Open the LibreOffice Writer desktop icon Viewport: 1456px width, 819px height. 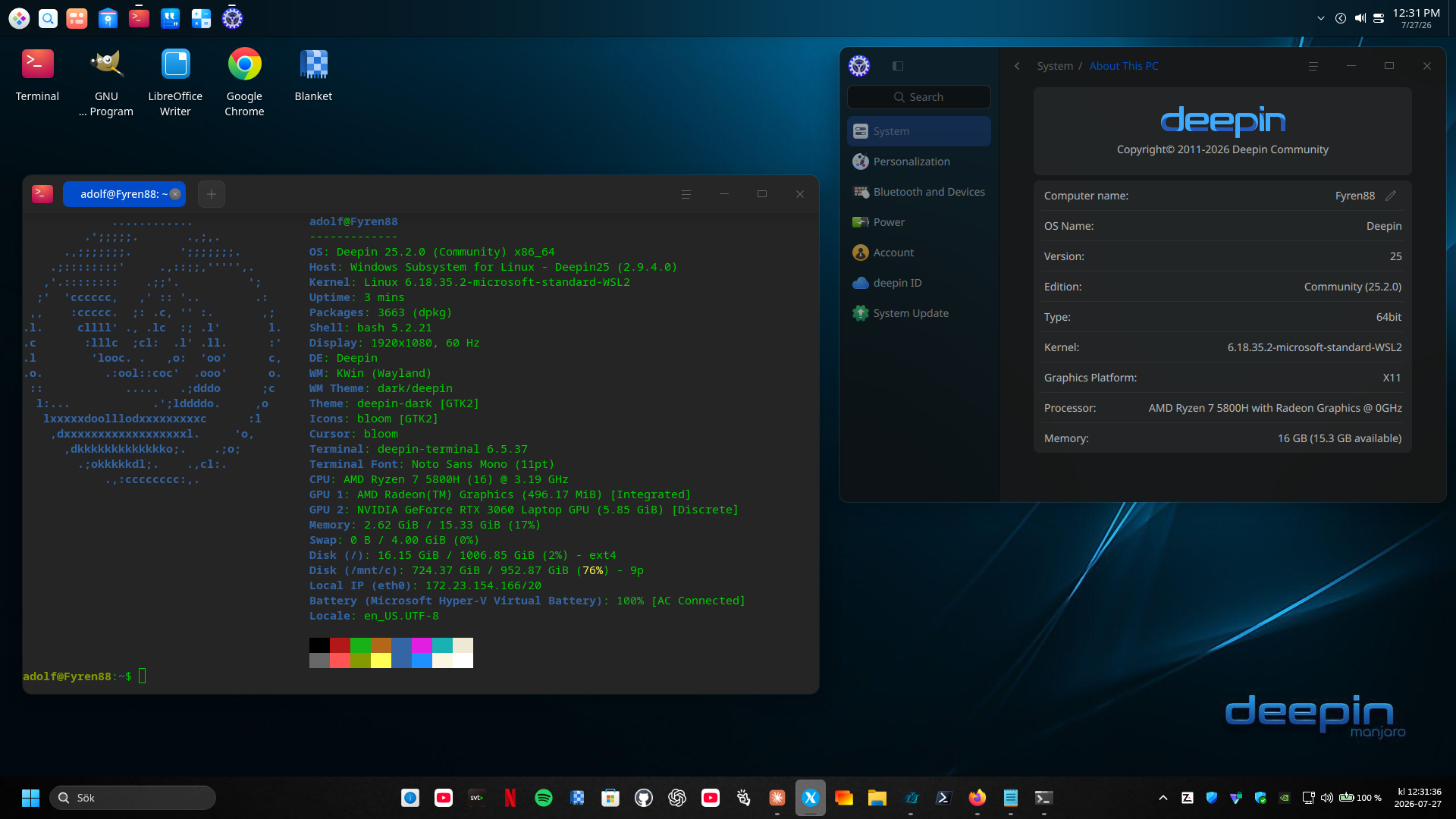click(175, 83)
